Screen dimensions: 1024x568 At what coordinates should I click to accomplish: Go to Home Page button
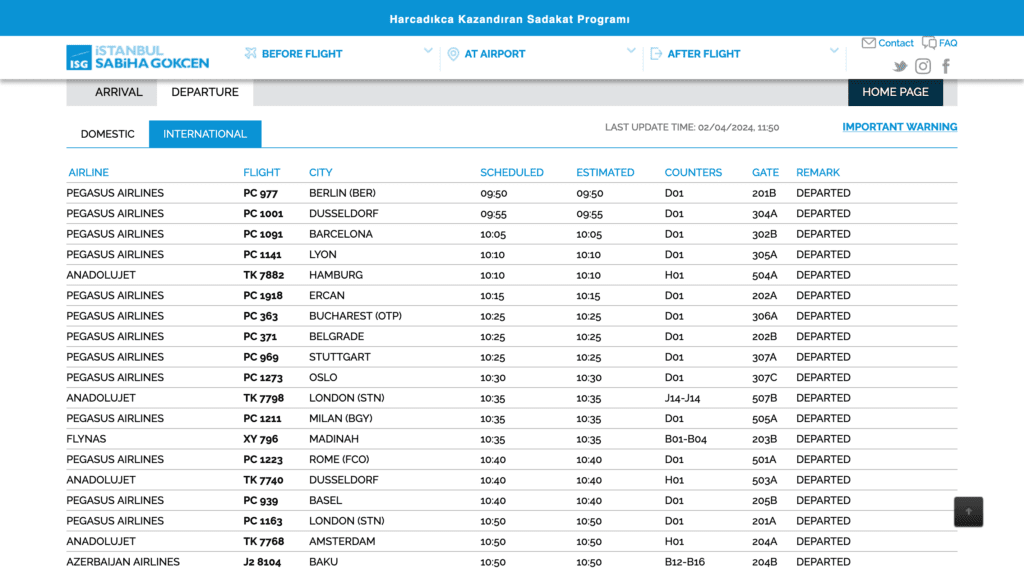[x=895, y=92]
